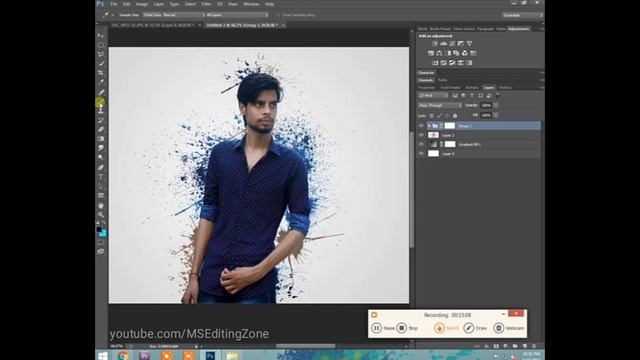Click the canvas vertical scrollbar
The width and height of the screenshot is (640, 360).
[x=411, y=189]
